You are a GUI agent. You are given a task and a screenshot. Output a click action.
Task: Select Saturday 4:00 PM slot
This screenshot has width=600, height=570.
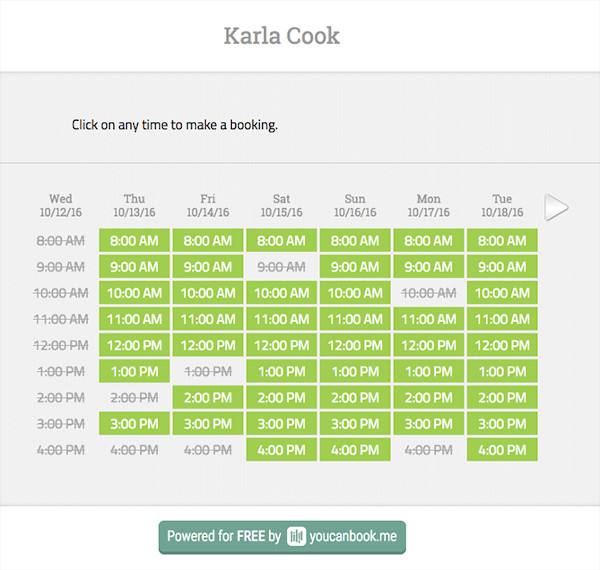281,449
